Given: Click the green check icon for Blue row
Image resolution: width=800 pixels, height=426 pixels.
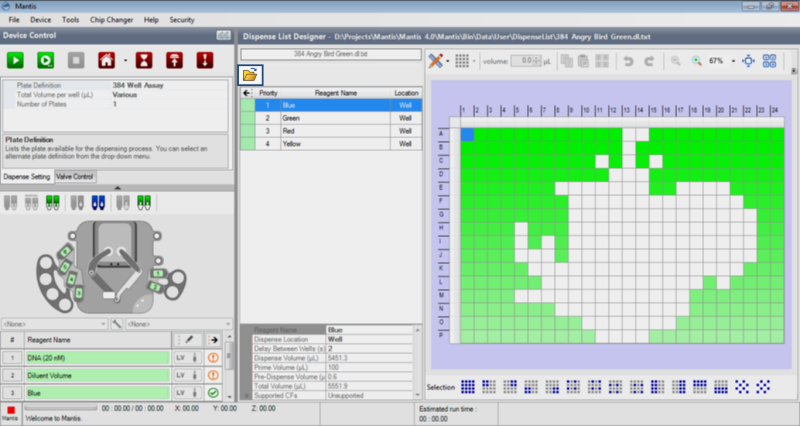Looking at the screenshot, I should 213,393.
